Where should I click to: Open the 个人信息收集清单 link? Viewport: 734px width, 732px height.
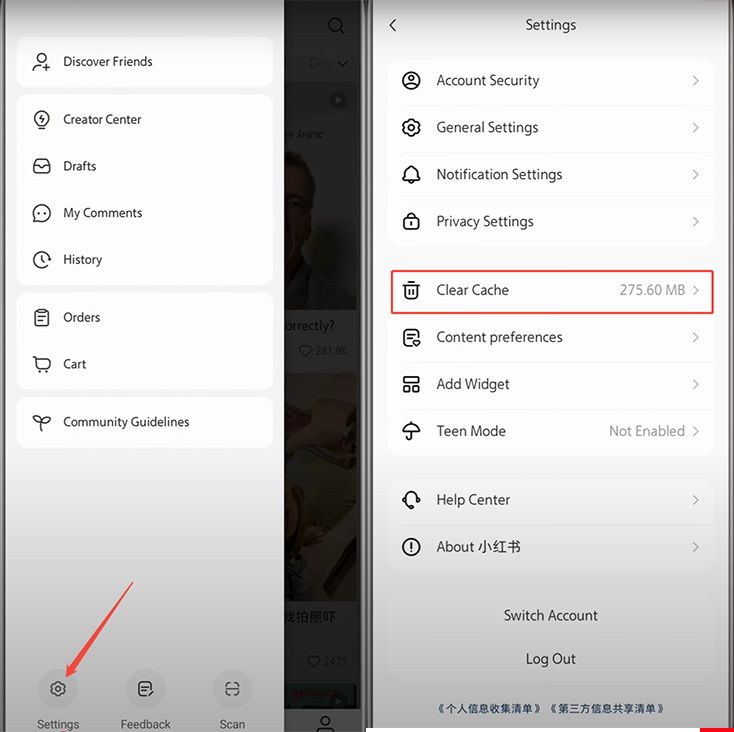click(489, 708)
